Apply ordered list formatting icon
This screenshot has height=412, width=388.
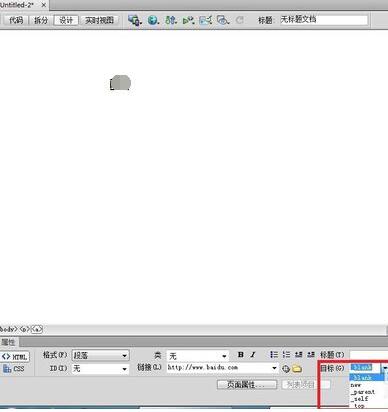286,355
